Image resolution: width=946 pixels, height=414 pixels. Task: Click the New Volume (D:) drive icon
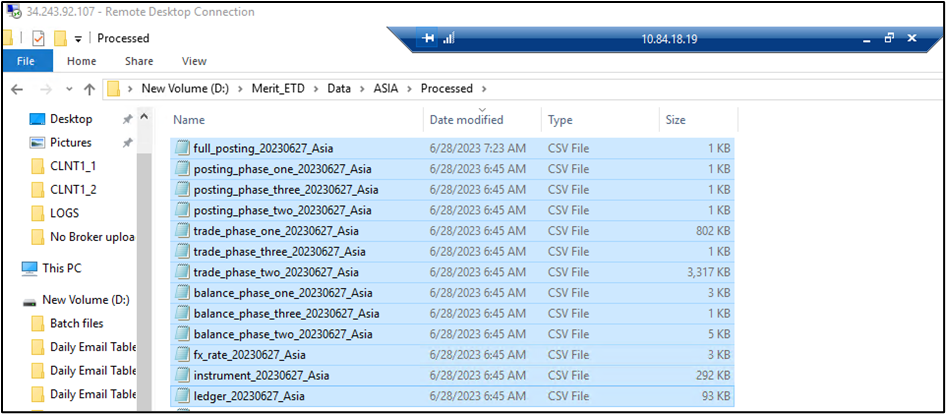coord(29,300)
